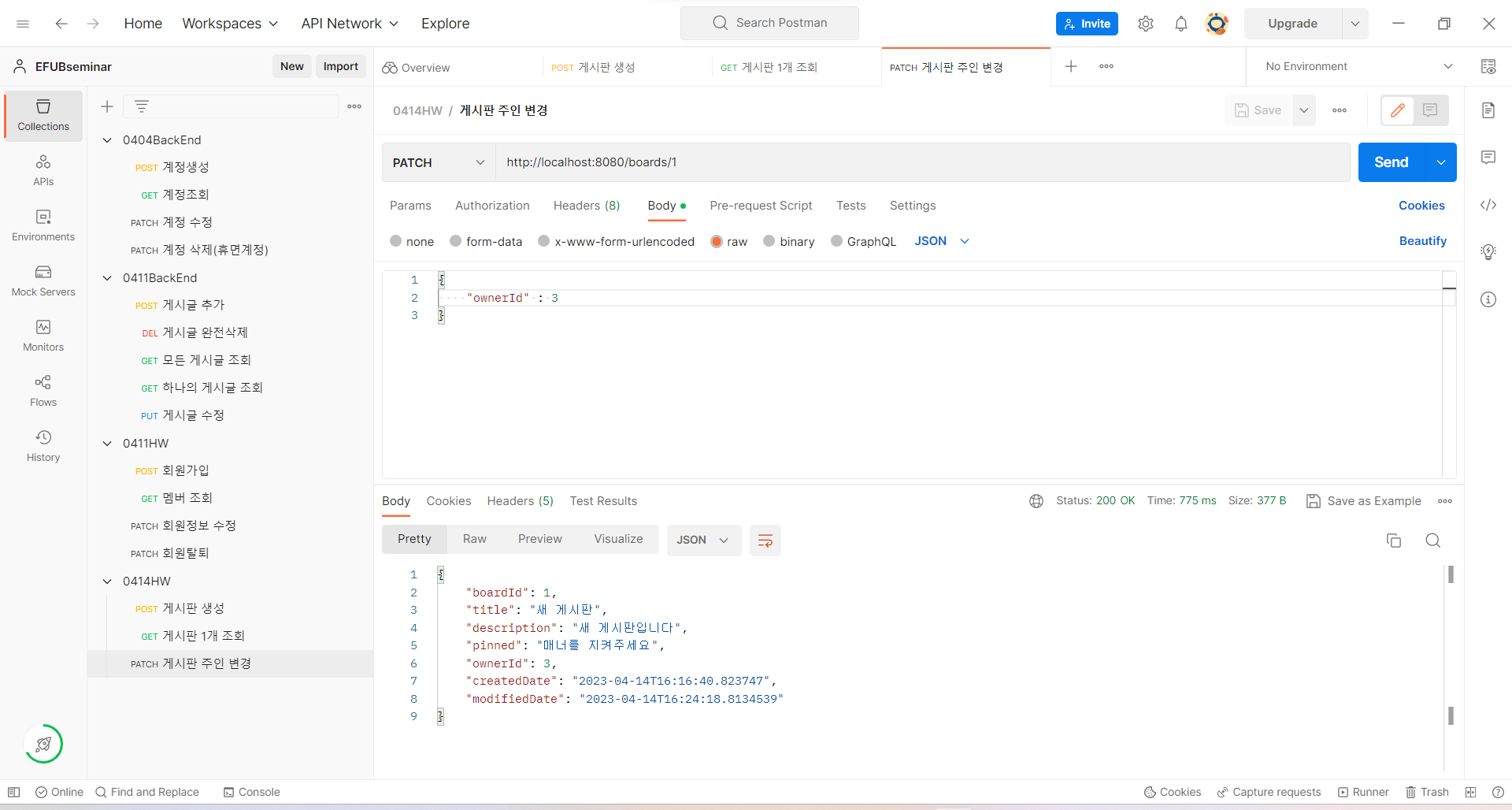Screen dimensions: 1512x810
Task: Open the Workspaces dropdown
Action: click(230, 24)
